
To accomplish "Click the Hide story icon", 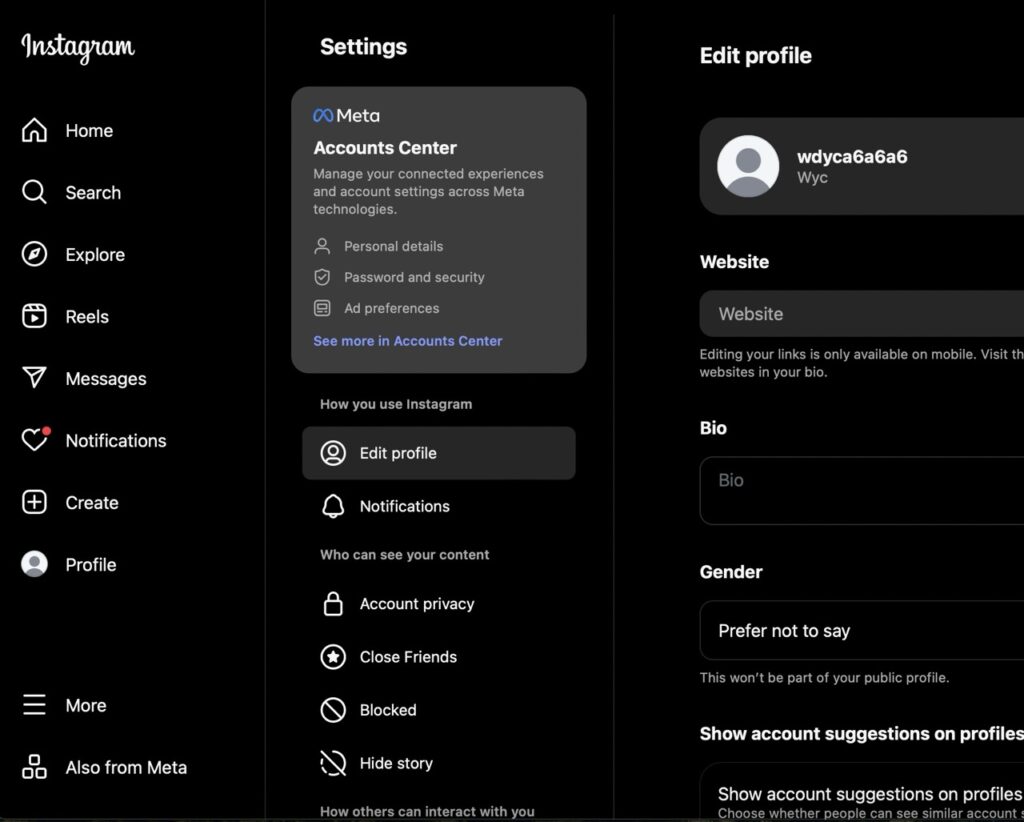I will pos(333,763).
